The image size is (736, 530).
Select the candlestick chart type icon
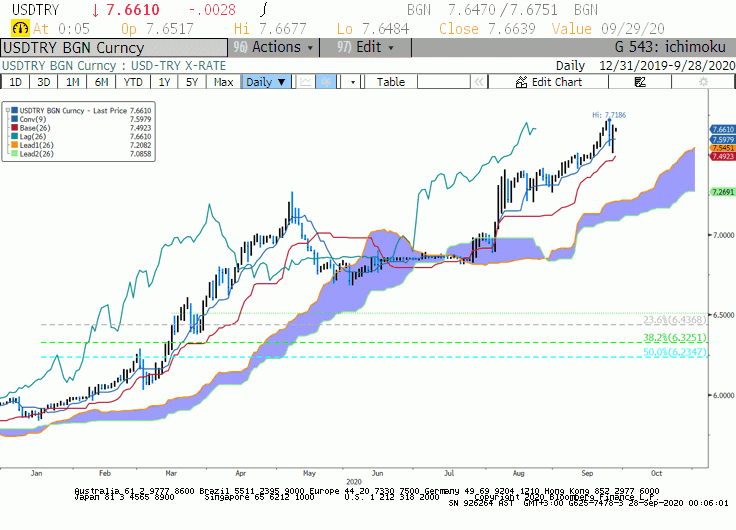(x=326, y=82)
